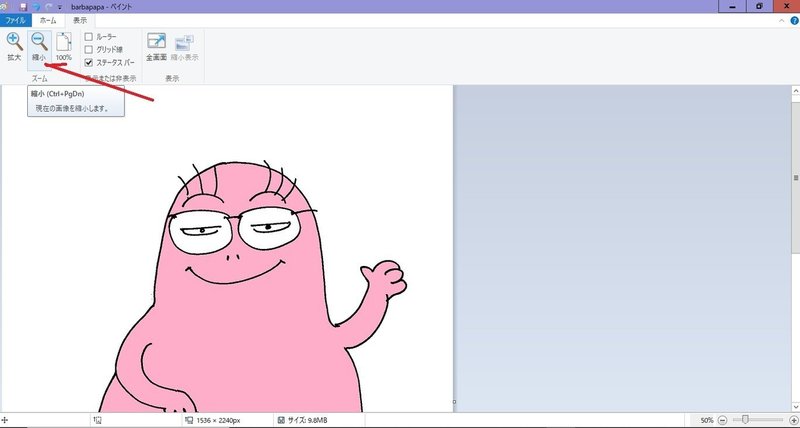This screenshot has width=800, height=428.
Task: Click the save floppy icon in title bar
Action: click(x=23, y=7)
